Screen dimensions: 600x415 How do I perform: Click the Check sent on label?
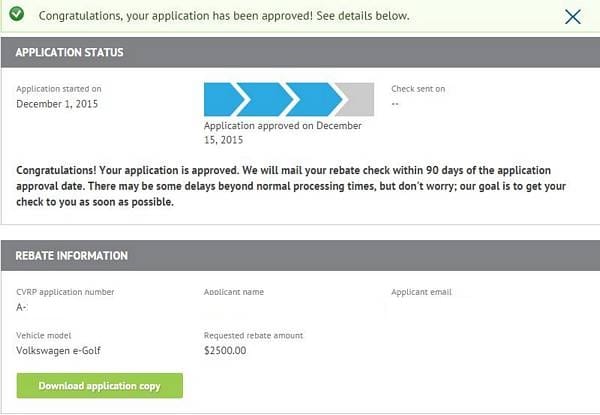[x=418, y=89]
